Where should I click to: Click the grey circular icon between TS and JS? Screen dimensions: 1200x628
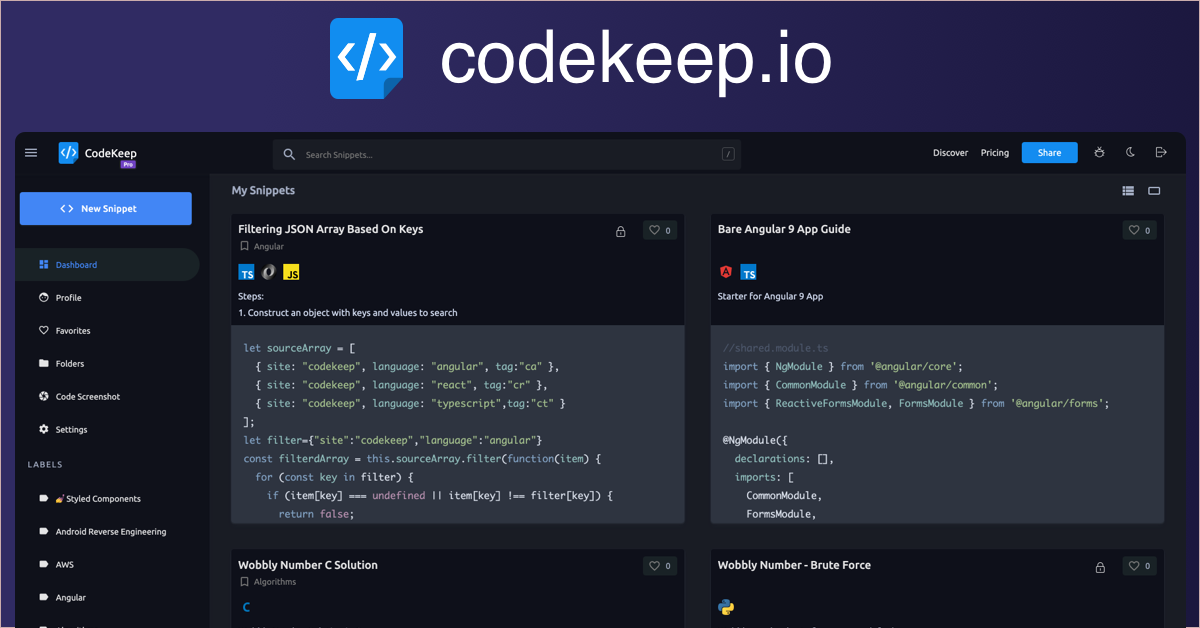(x=269, y=272)
